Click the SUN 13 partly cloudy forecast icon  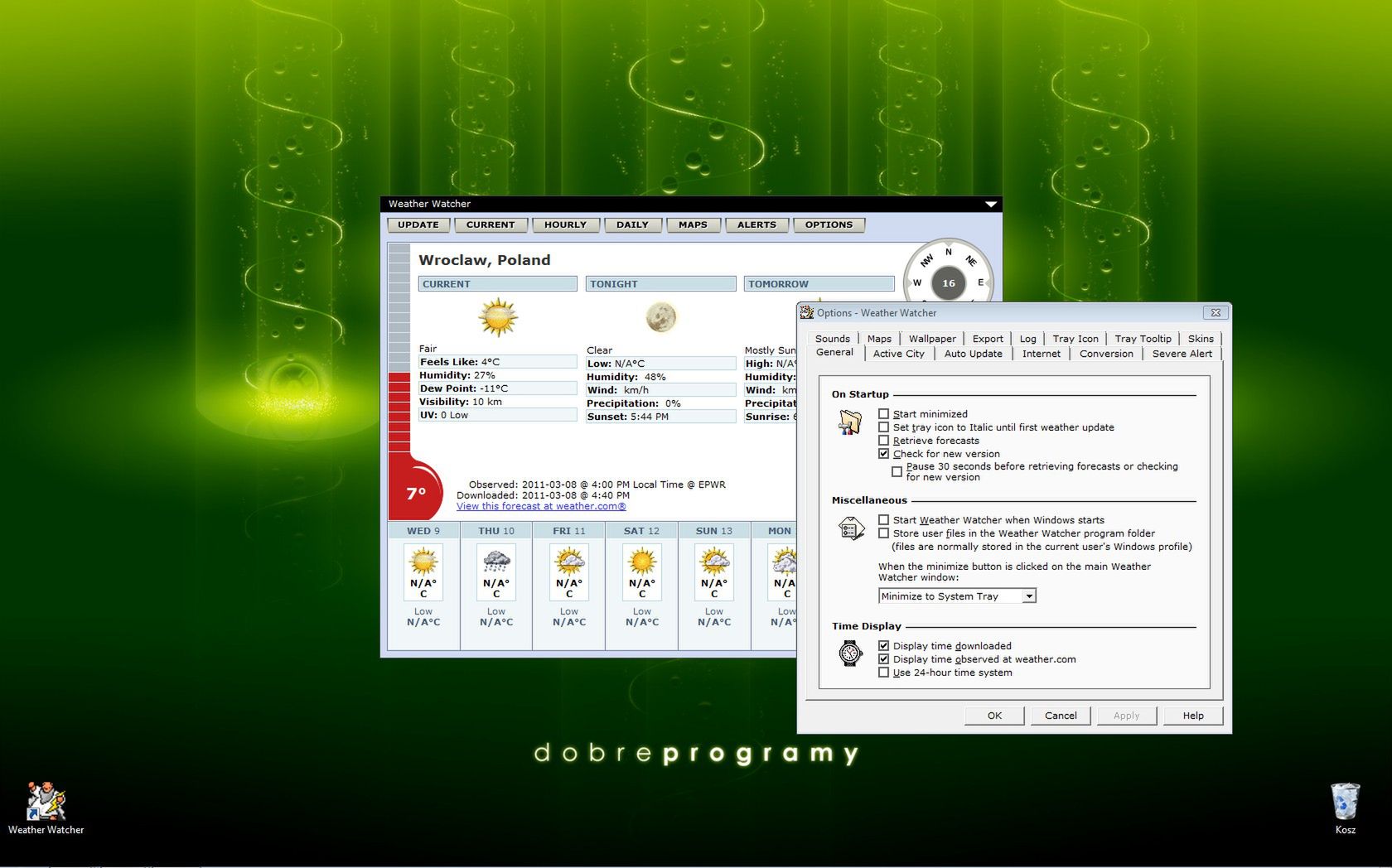point(714,561)
